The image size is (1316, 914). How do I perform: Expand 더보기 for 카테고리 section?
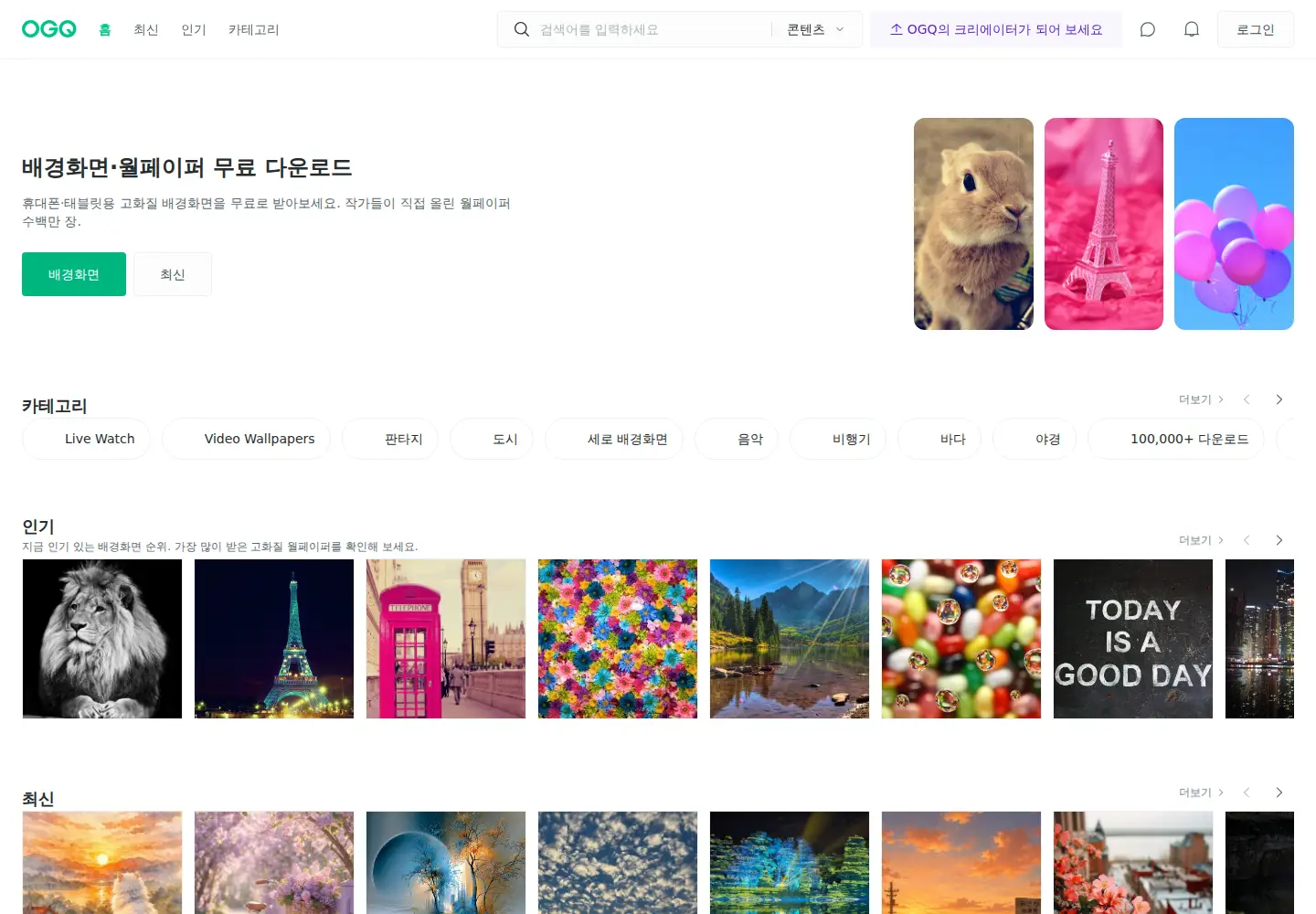[x=1201, y=399]
